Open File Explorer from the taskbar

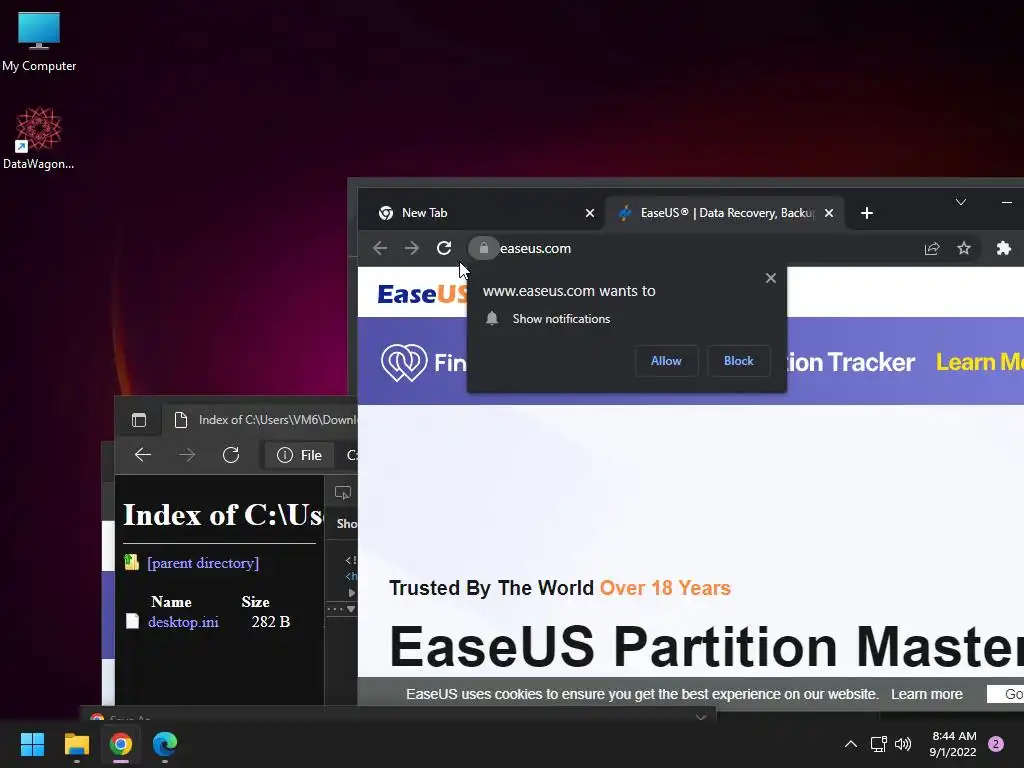(76, 744)
